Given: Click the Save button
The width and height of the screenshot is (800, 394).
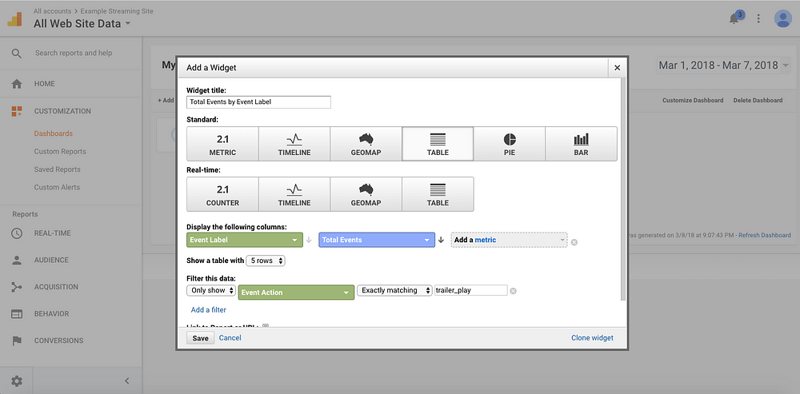Looking at the screenshot, I should pyautogui.click(x=201, y=338).
